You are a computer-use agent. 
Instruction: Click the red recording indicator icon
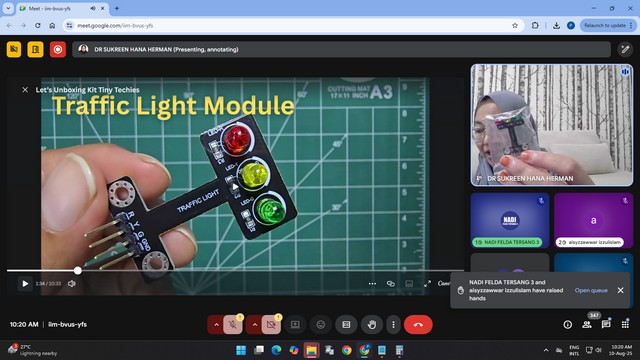58,49
